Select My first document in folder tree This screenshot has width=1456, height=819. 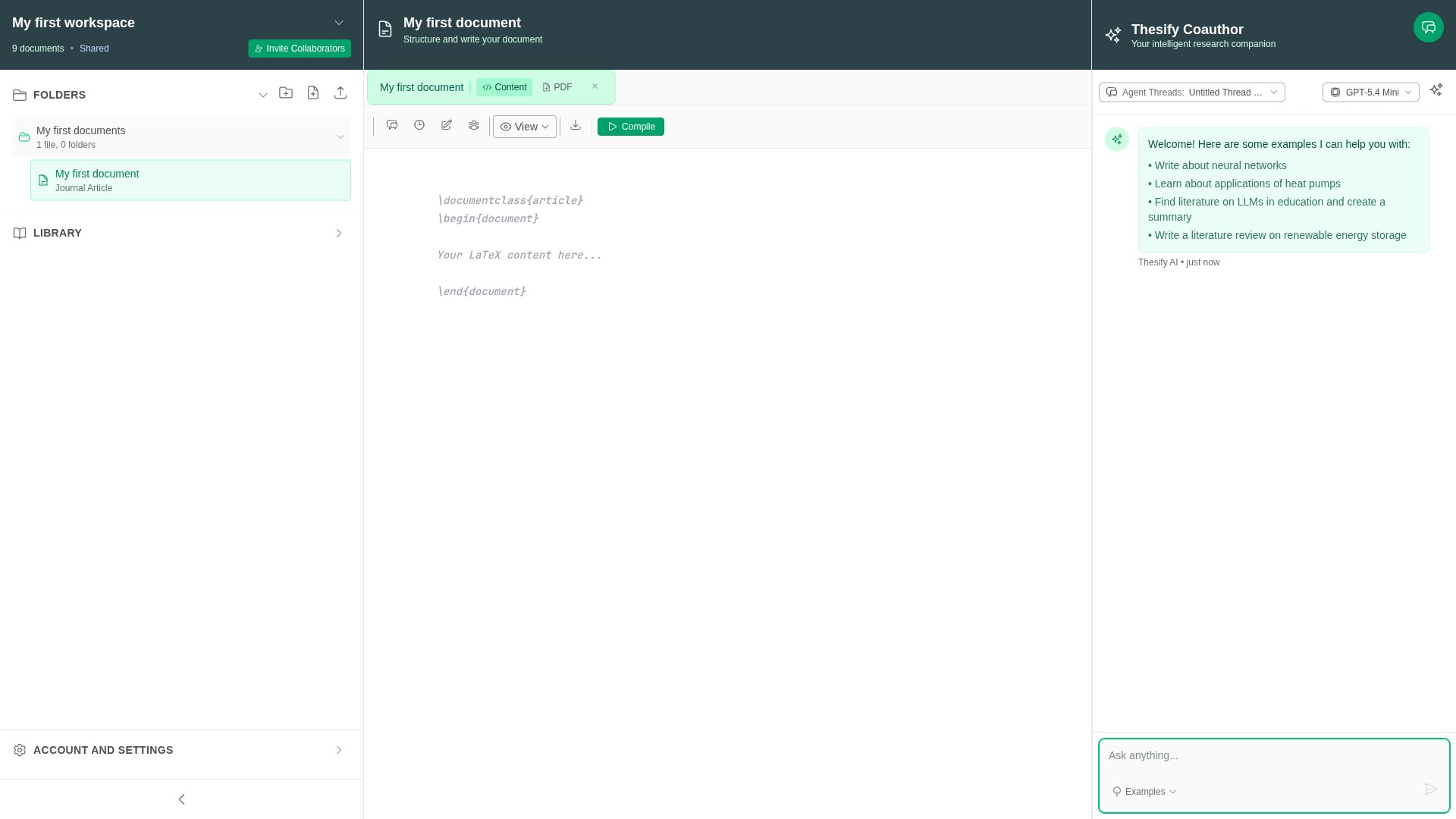[190, 180]
